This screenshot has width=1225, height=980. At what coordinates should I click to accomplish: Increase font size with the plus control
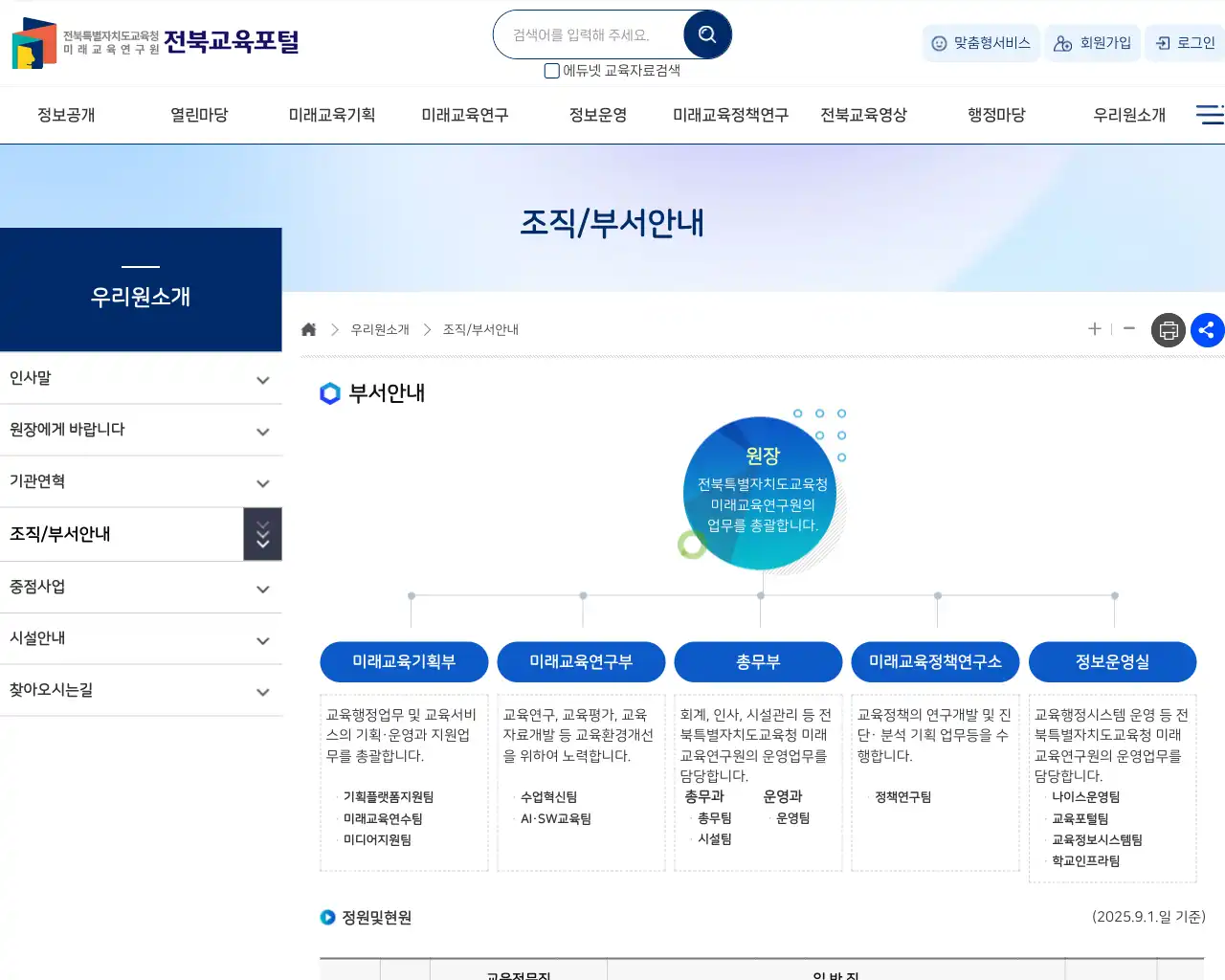[x=1094, y=328]
